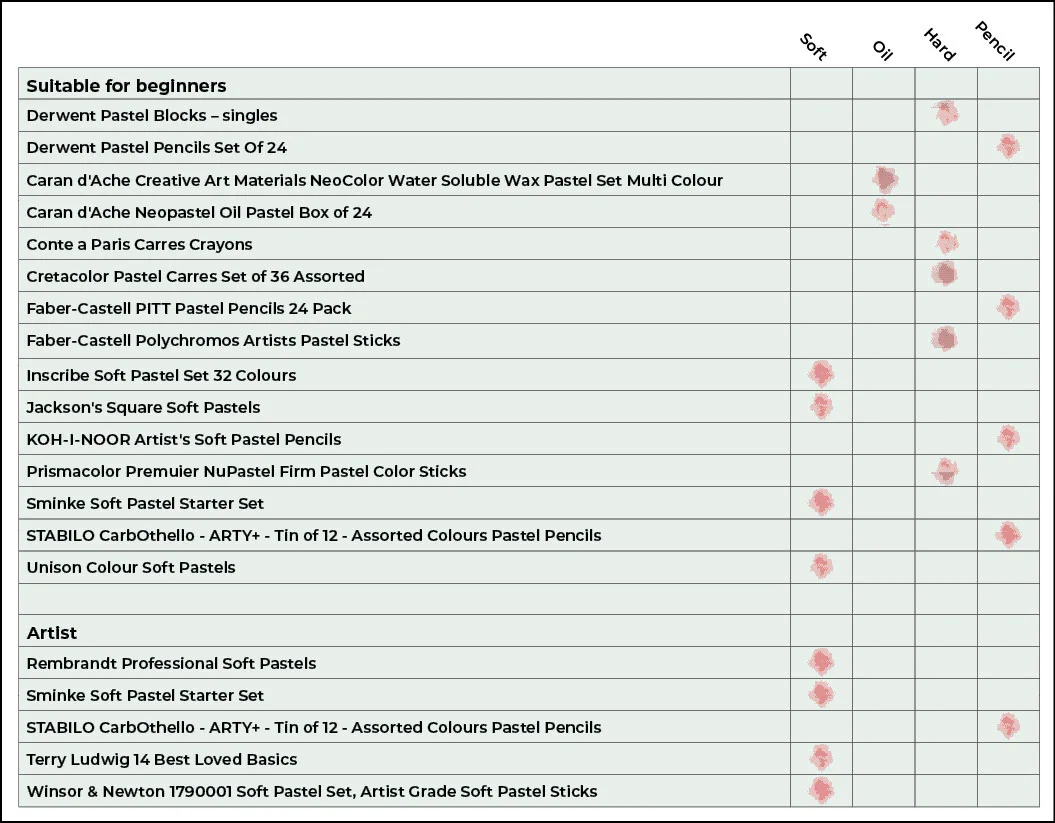Click the "Suitable for beginners" section heading

coord(126,85)
